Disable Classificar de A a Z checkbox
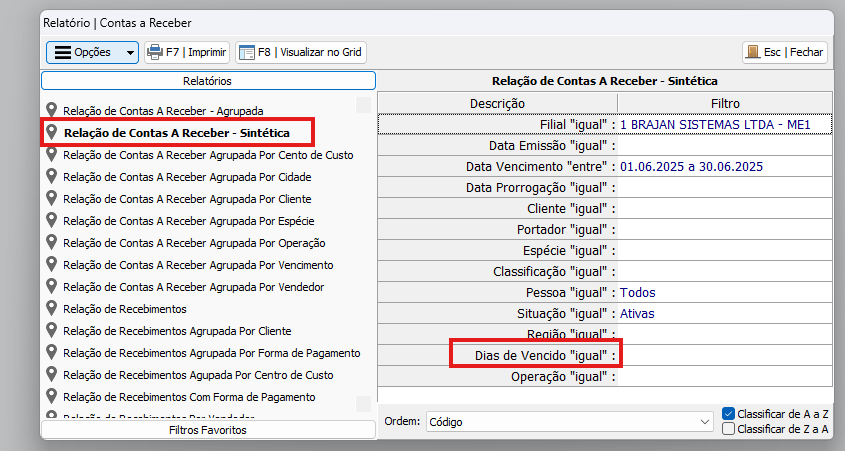 click(x=729, y=413)
